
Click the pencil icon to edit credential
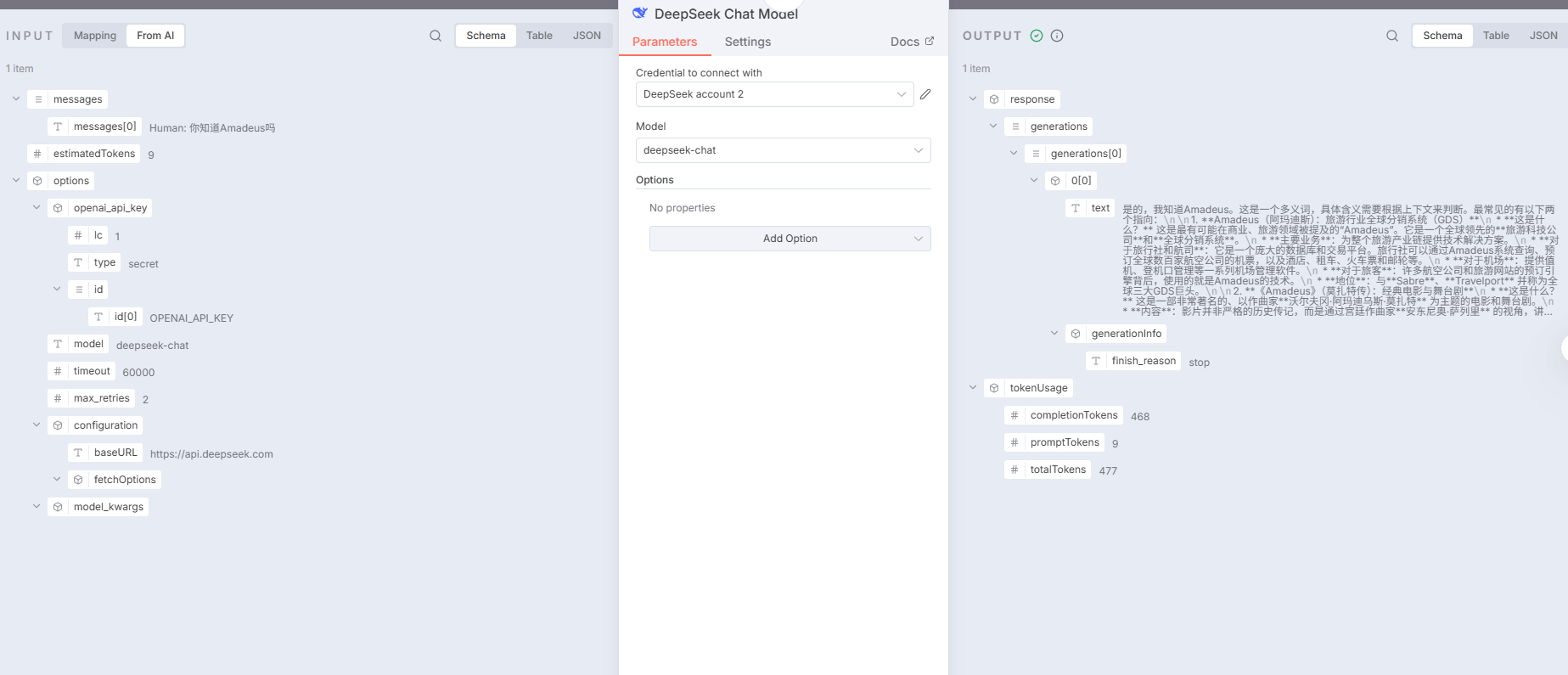click(925, 94)
